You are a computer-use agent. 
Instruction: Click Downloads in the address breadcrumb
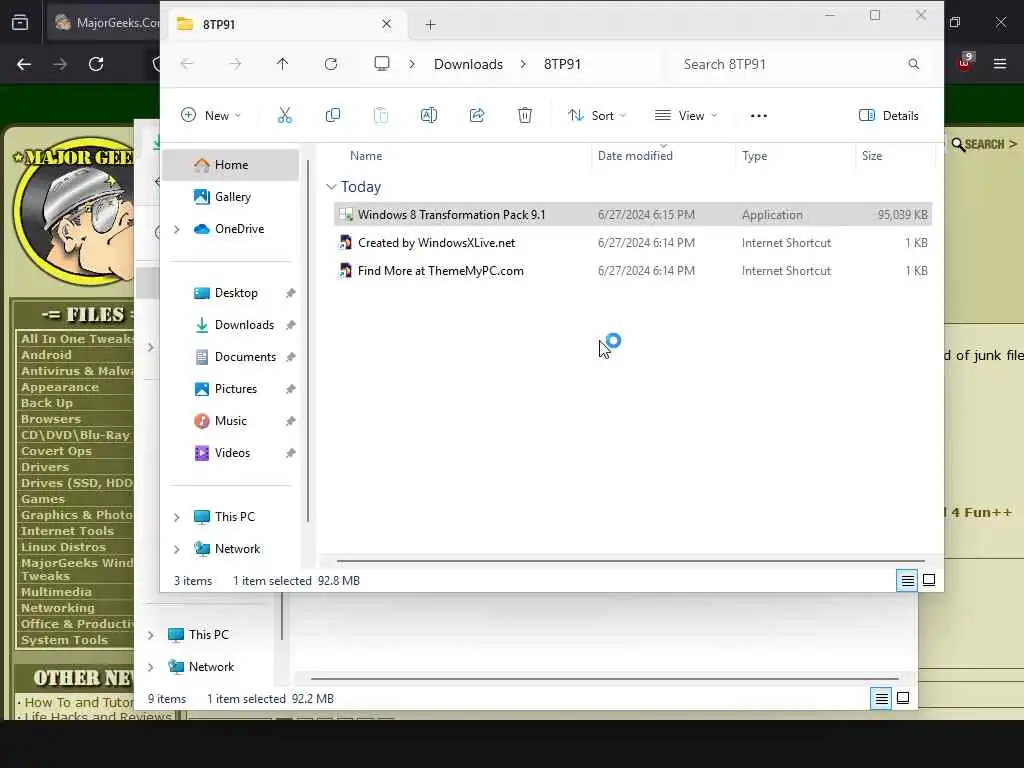pyautogui.click(x=468, y=64)
